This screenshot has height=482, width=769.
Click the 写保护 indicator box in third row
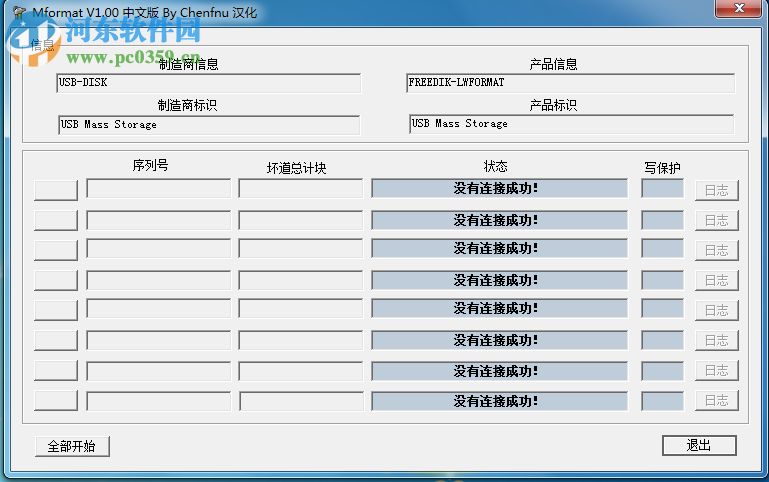(x=663, y=248)
